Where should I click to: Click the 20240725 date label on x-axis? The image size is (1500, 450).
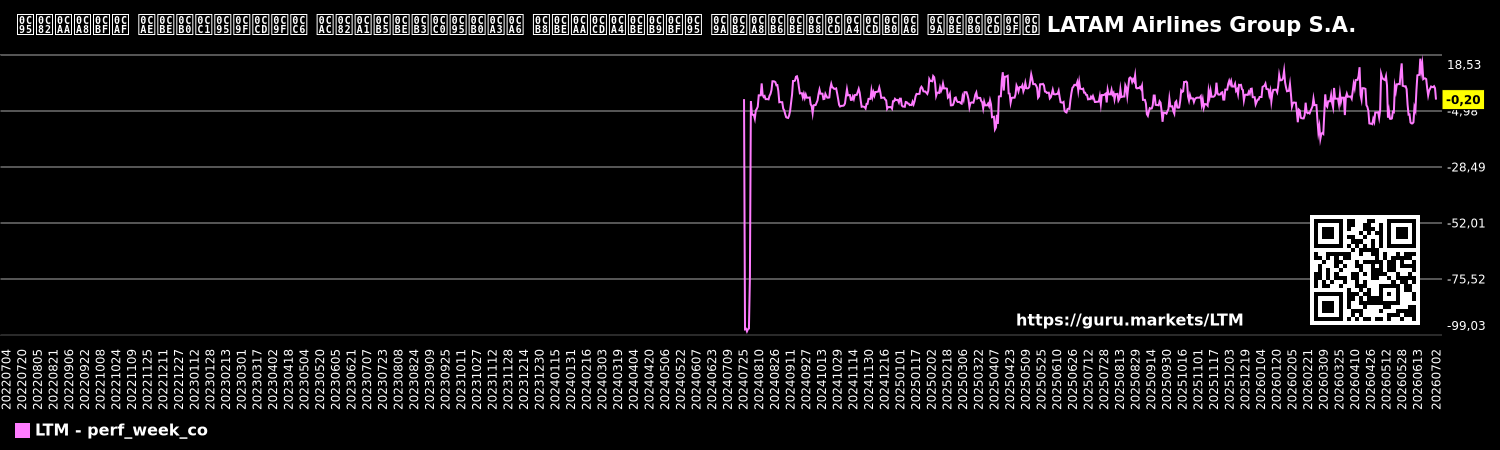[744, 378]
